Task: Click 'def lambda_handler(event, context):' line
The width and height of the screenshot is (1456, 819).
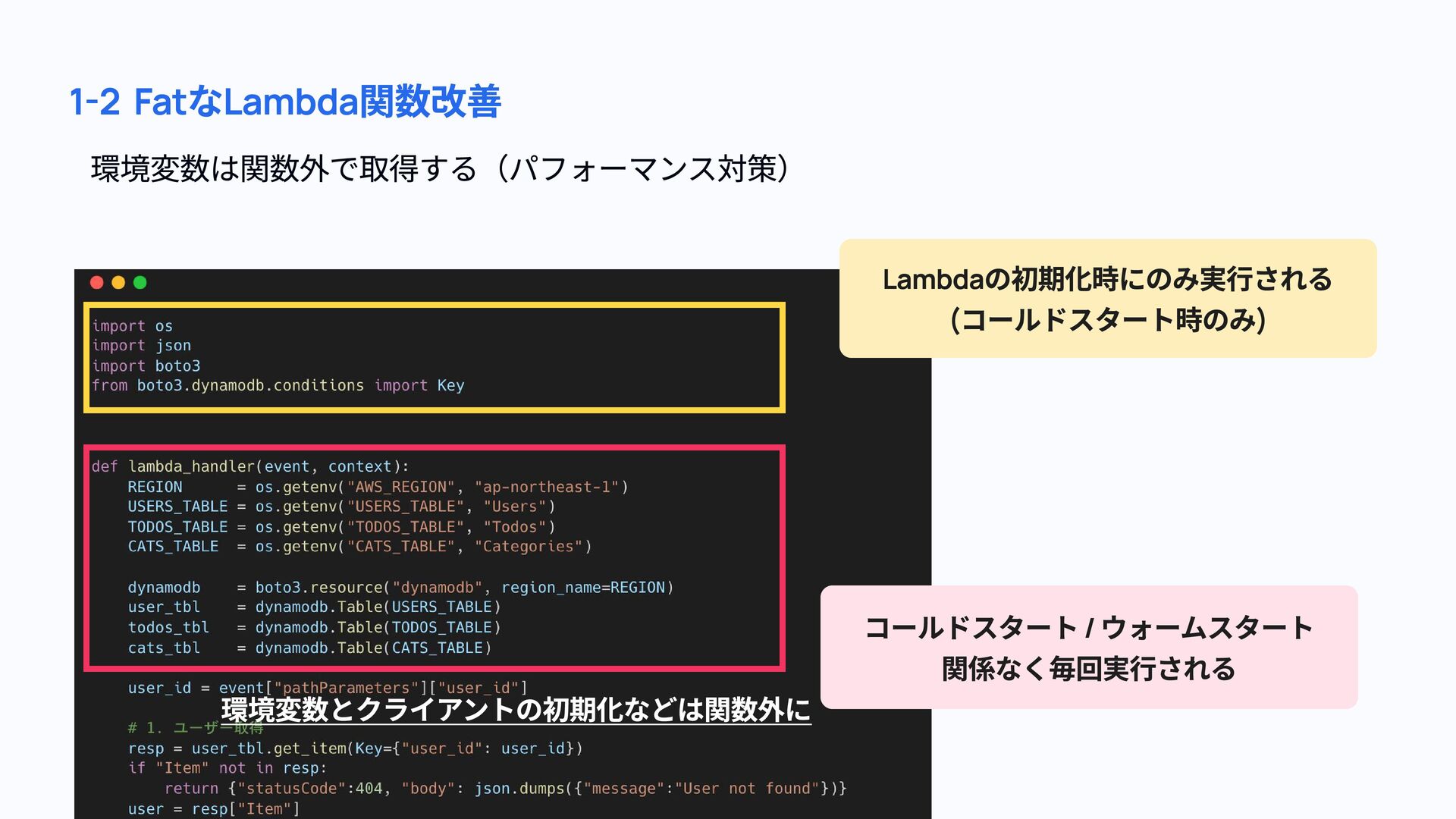Action: click(x=250, y=467)
